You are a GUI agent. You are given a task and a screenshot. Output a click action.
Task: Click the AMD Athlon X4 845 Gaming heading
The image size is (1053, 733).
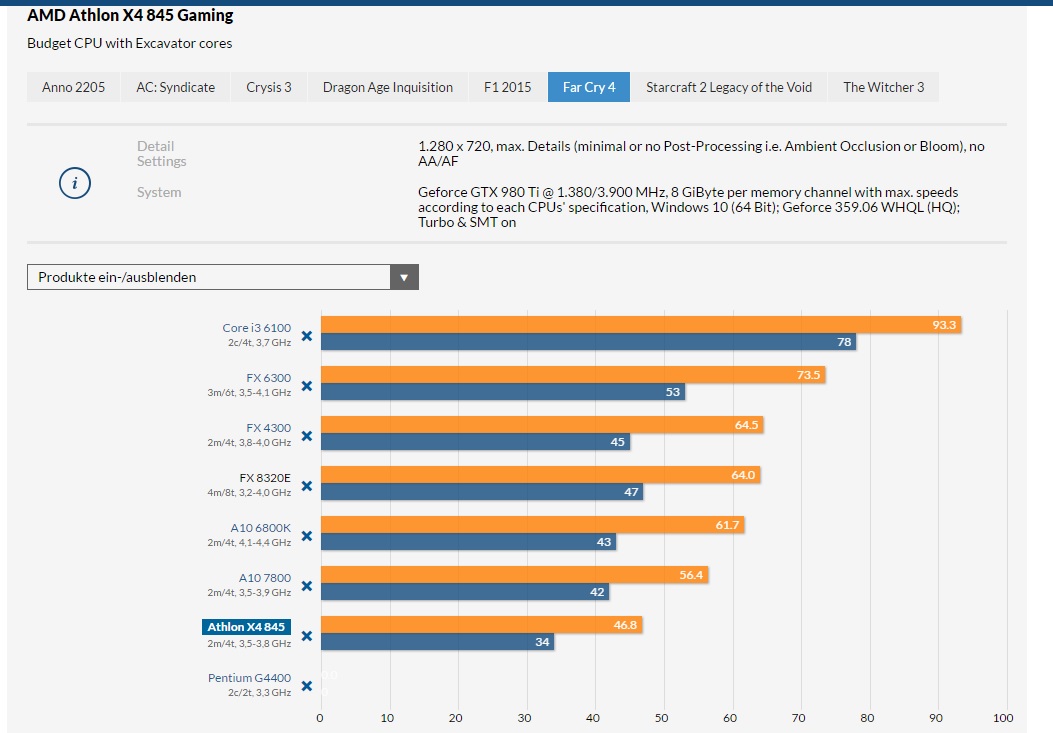[x=130, y=15]
